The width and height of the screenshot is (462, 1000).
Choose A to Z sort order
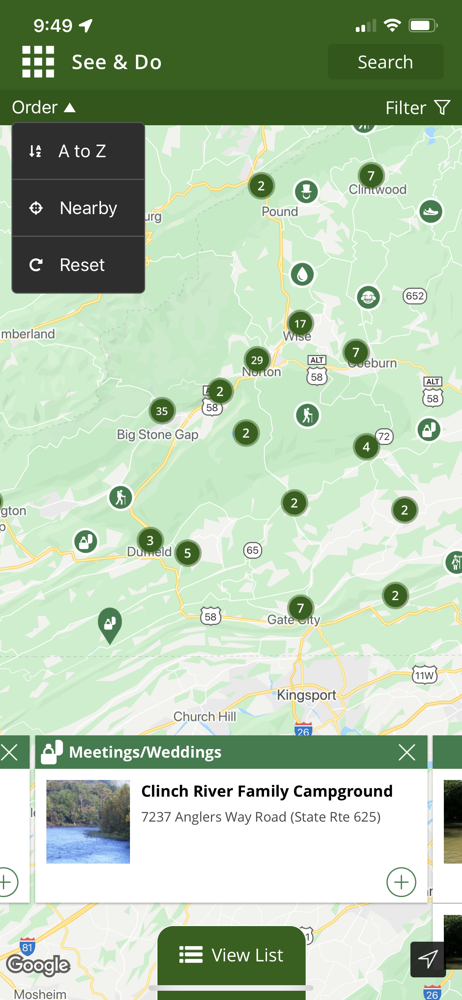[78, 151]
